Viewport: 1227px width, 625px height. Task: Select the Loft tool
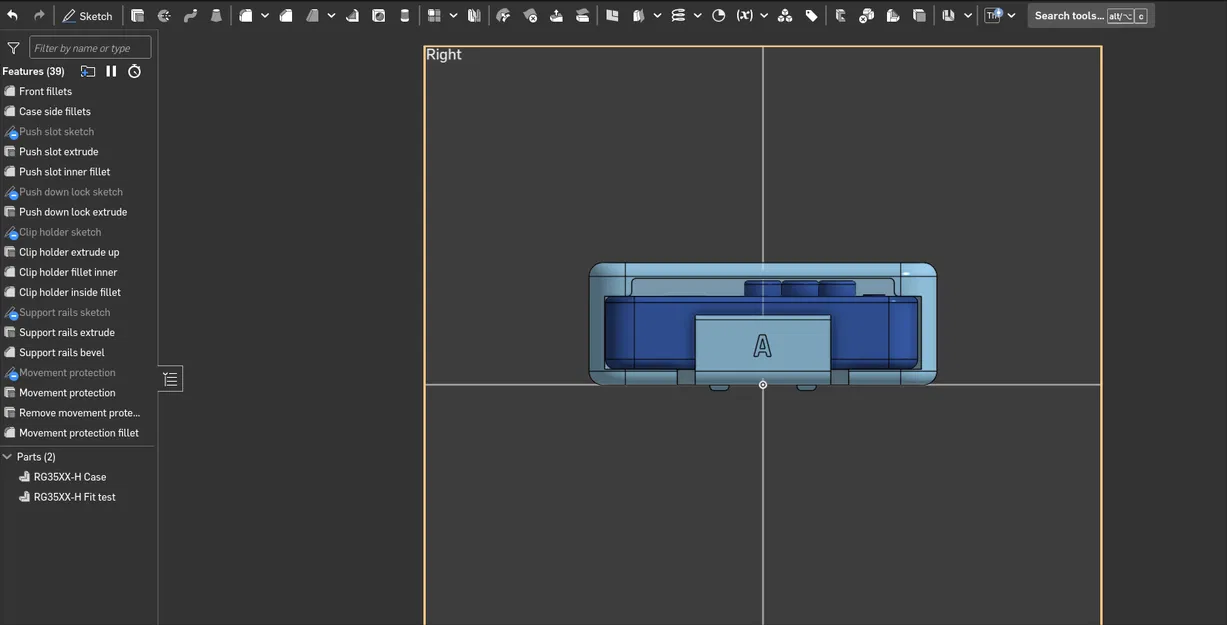[216, 16]
